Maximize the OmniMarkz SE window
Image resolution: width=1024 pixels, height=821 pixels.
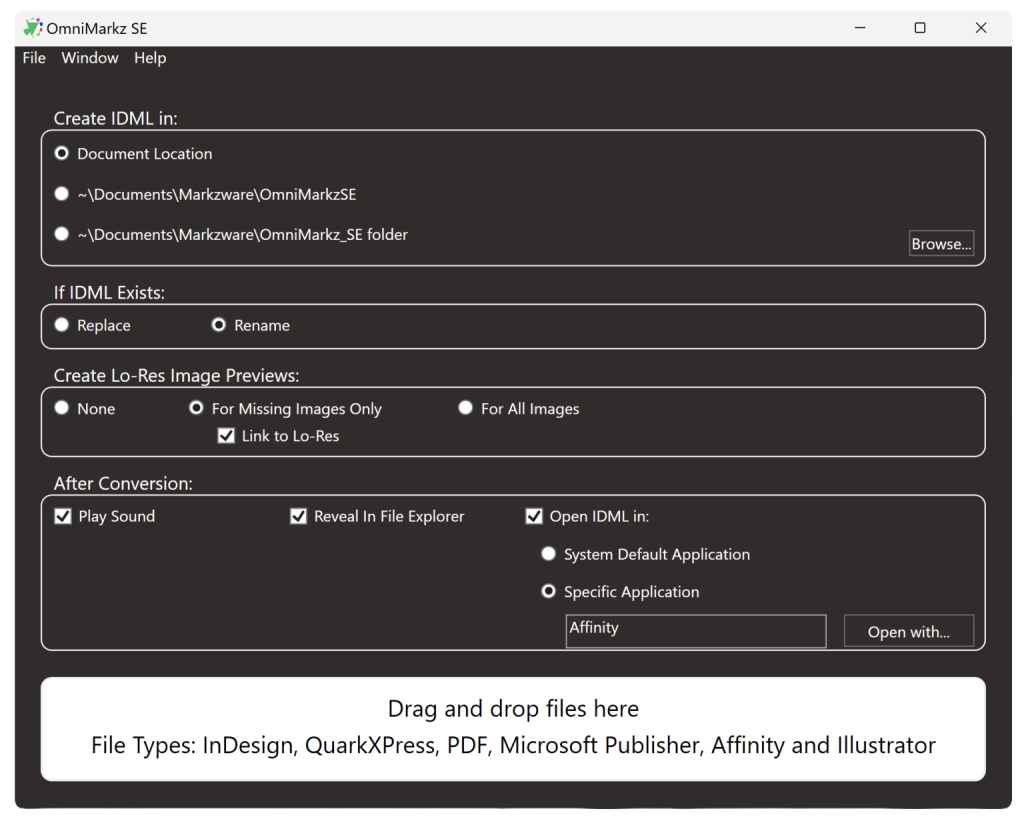[920, 28]
